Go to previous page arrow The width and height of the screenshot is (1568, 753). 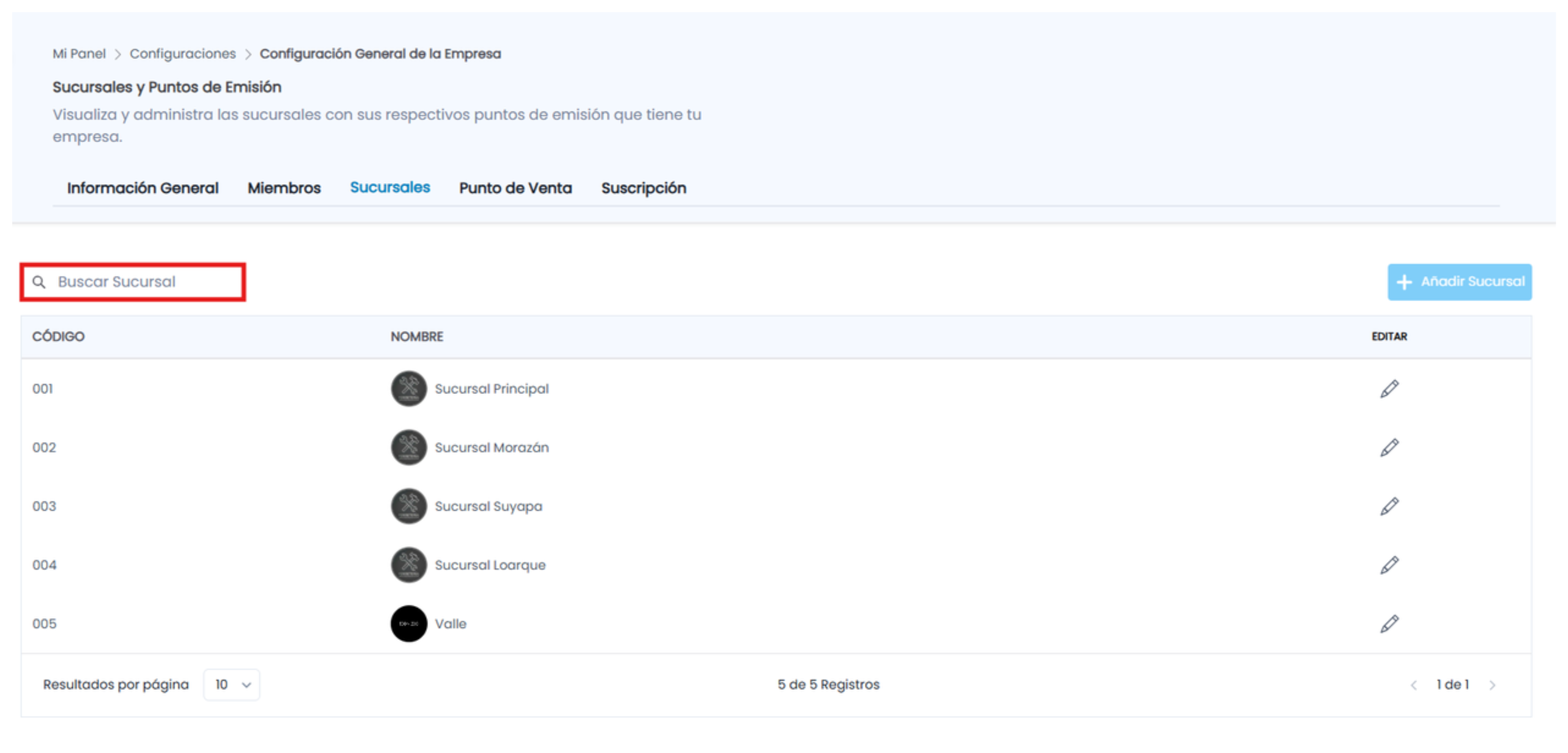coord(1414,685)
